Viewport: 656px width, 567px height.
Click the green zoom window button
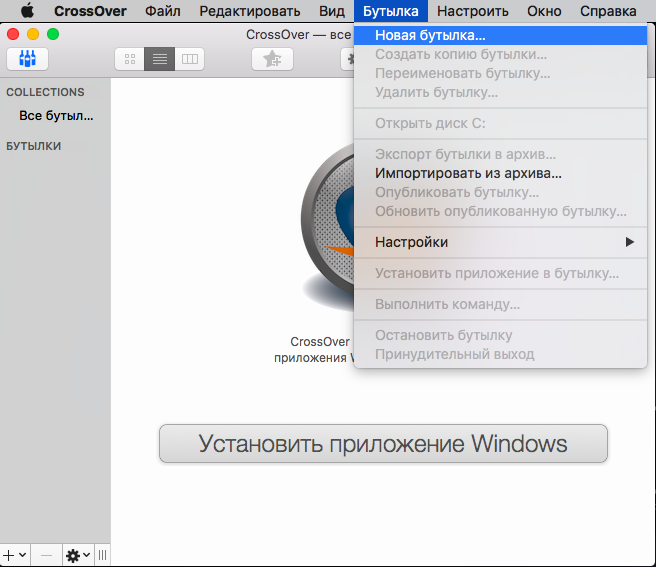[53, 34]
